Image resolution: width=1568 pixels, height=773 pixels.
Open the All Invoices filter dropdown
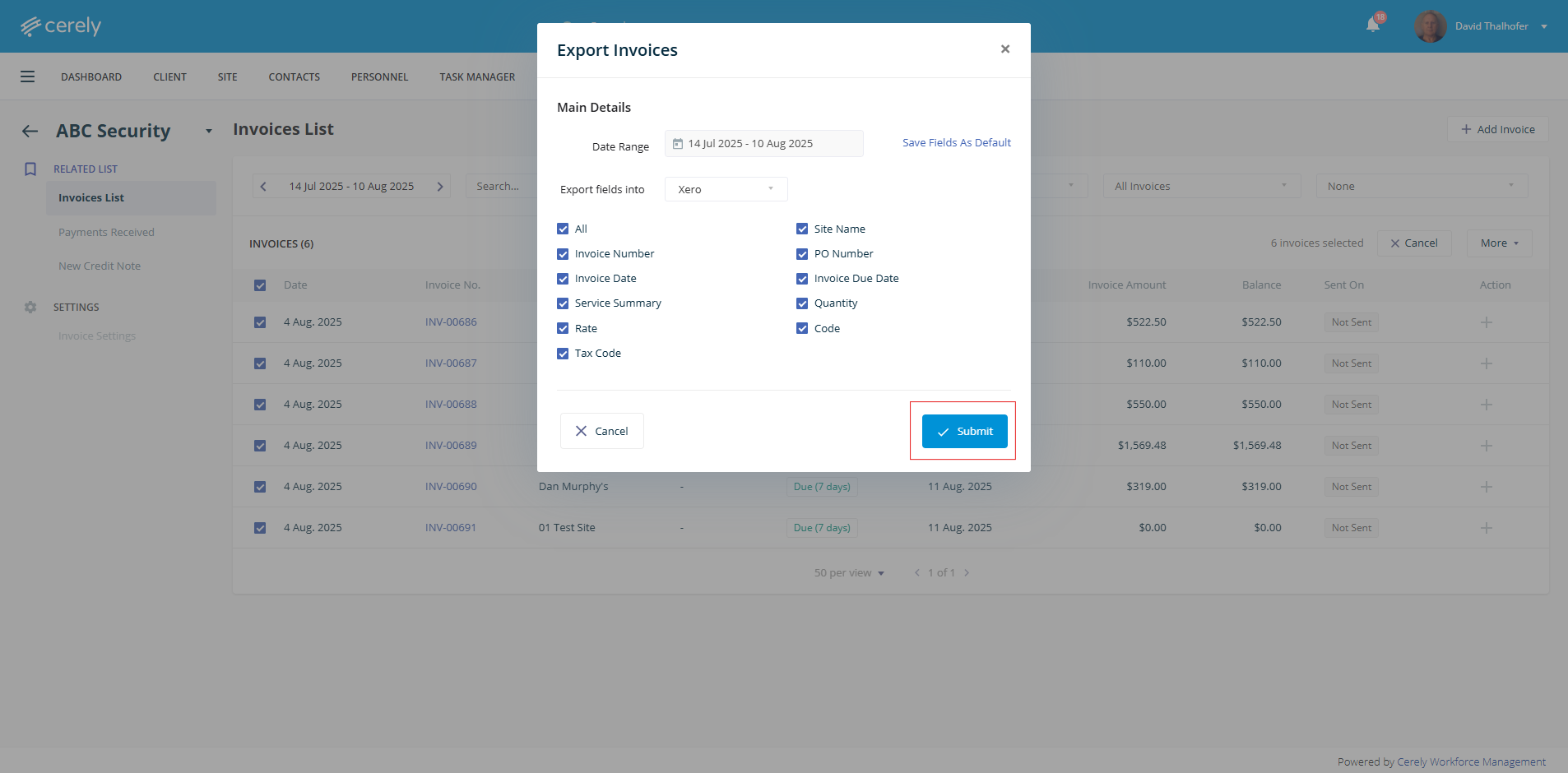point(1202,187)
